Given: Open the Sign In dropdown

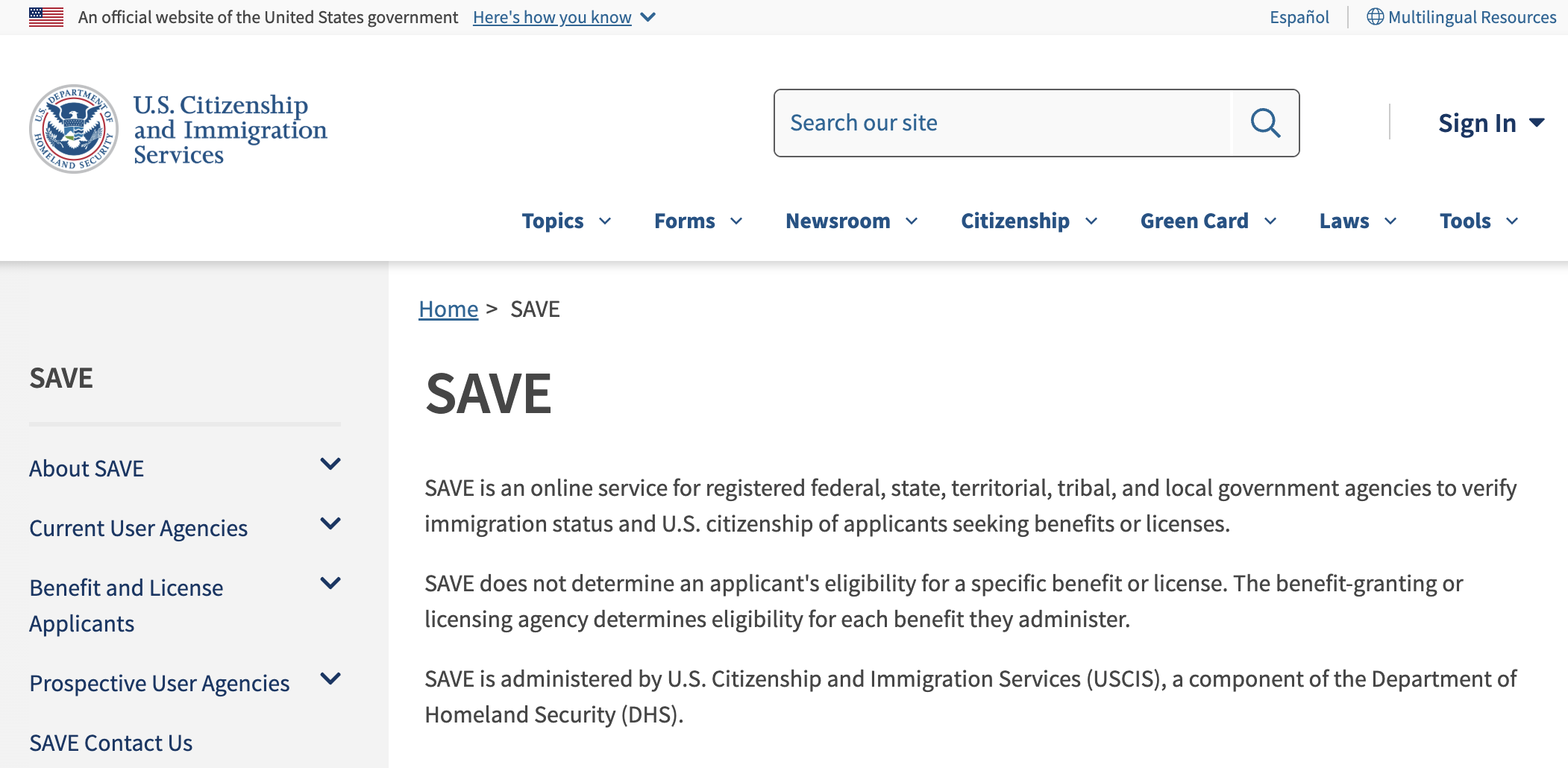Looking at the screenshot, I should click(1490, 123).
